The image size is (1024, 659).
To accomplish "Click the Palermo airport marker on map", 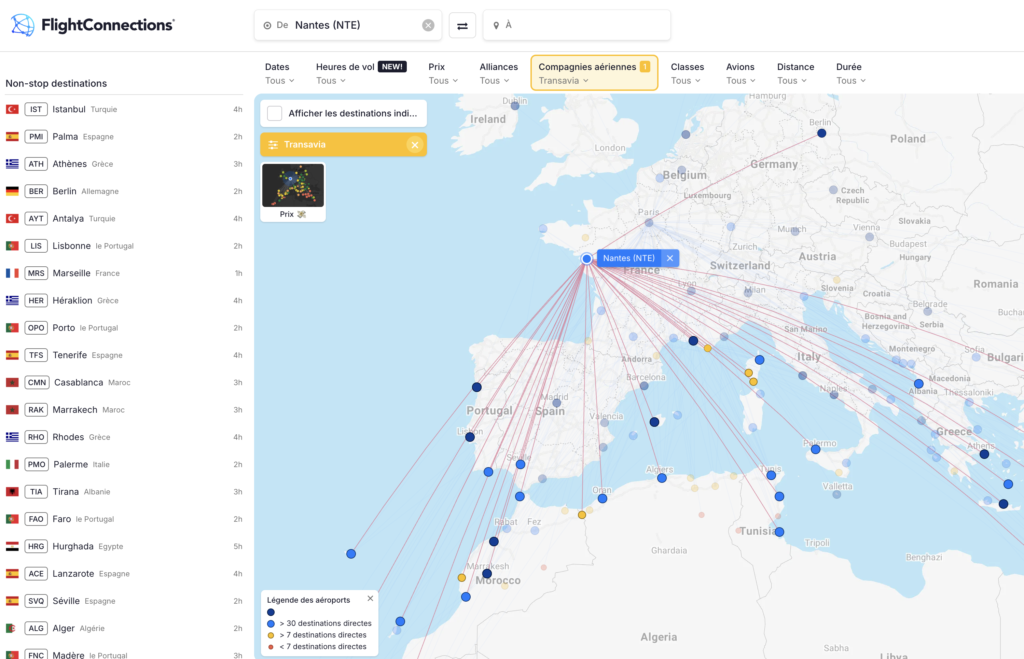I will pyautogui.click(x=816, y=449).
